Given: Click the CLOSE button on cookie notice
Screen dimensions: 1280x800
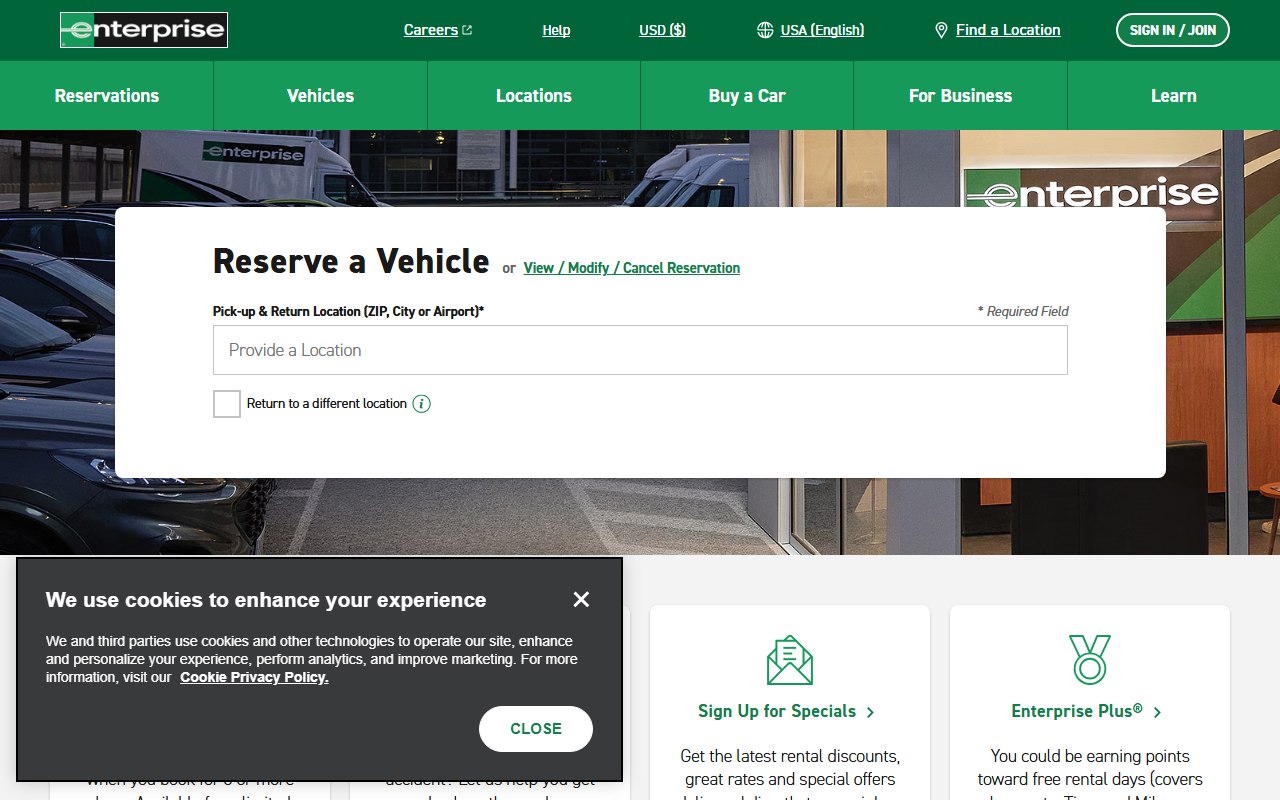Looking at the screenshot, I should (x=536, y=729).
